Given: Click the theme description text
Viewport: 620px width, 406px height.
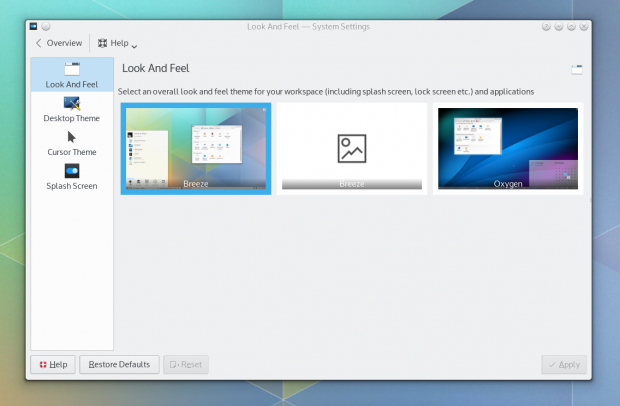Looking at the screenshot, I should click(x=326, y=92).
